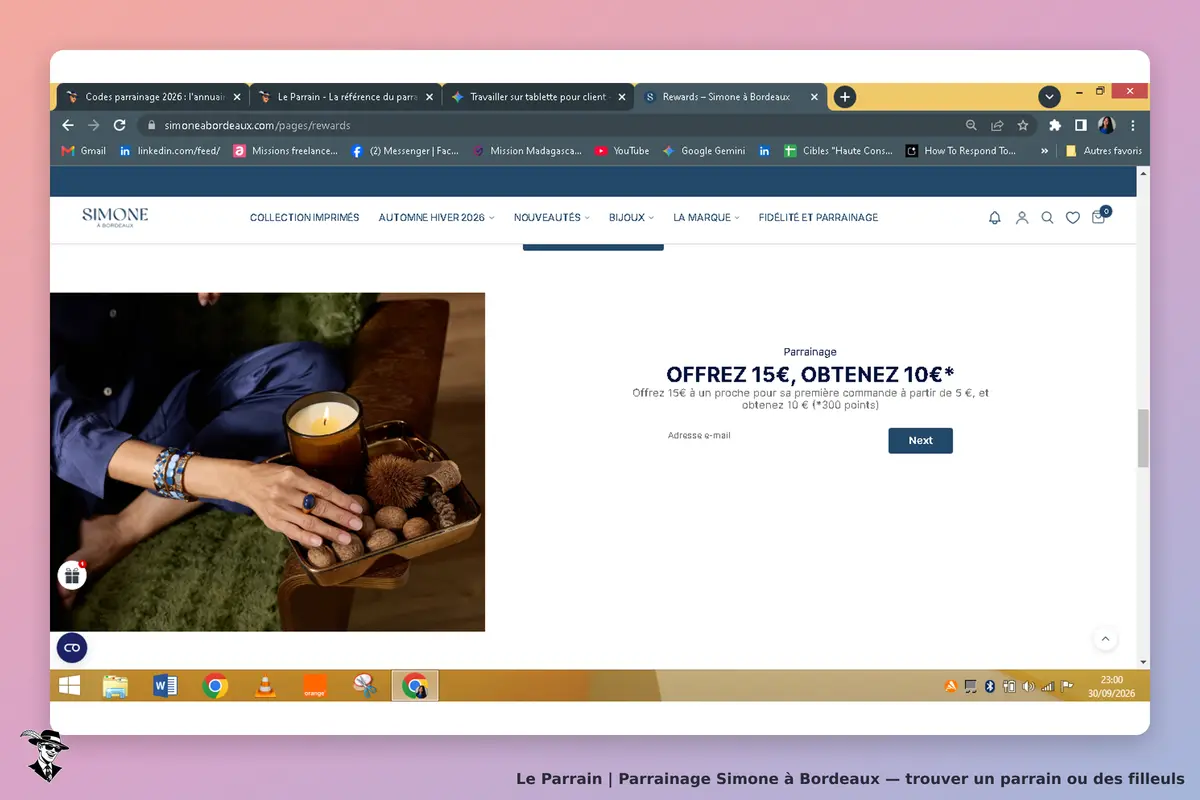Screen dimensions: 1200x800
Task: Open VLC from the taskbar
Action: [x=265, y=686]
